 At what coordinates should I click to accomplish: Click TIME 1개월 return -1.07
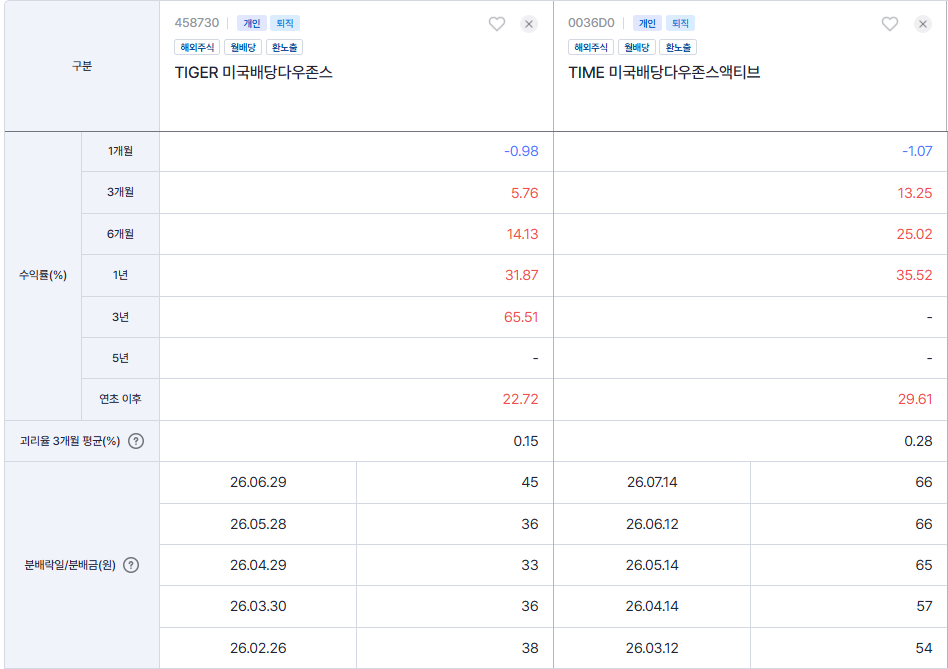tap(917, 151)
